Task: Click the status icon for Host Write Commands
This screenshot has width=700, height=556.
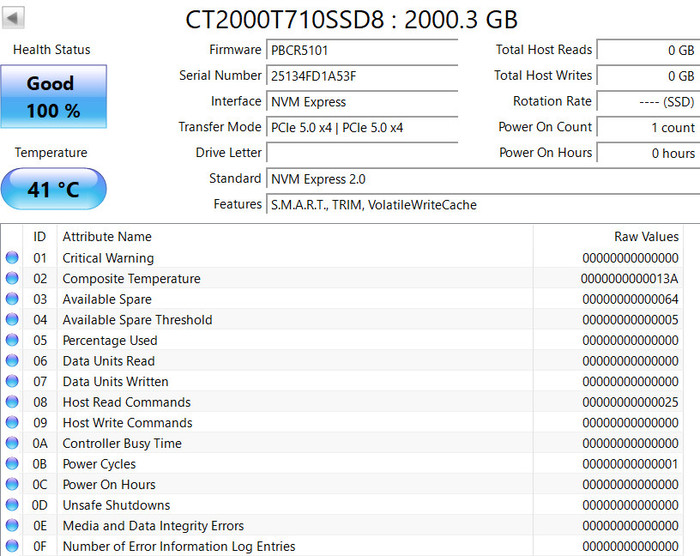Action: tap(12, 422)
